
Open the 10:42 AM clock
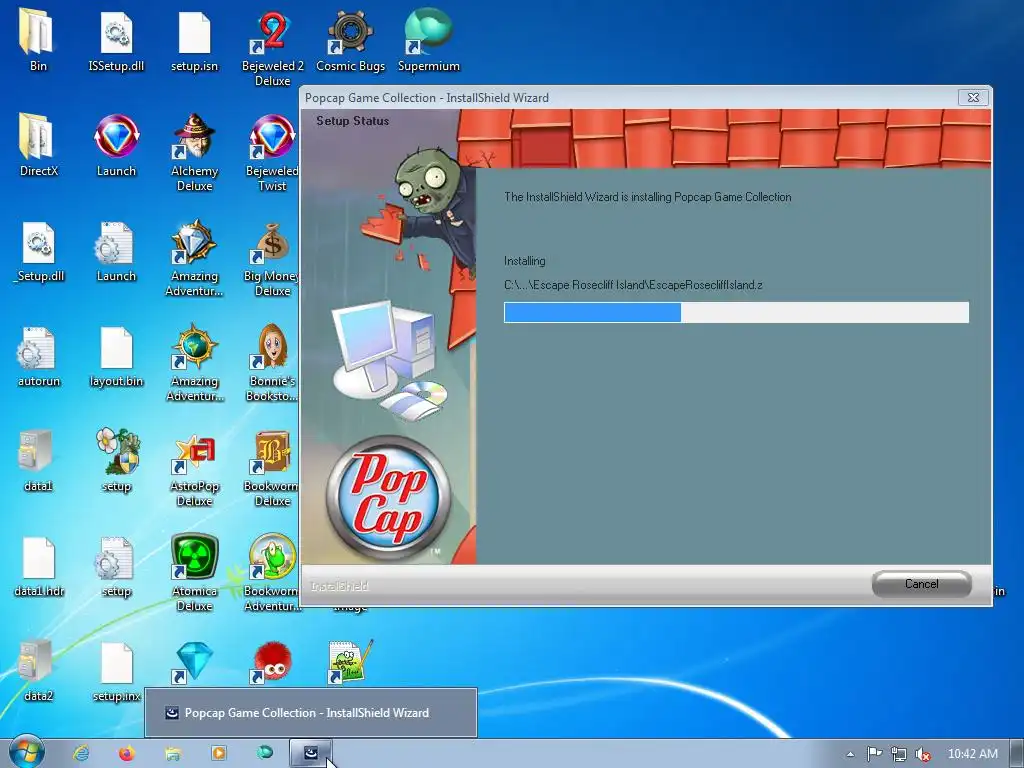click(x=972, y=754)
